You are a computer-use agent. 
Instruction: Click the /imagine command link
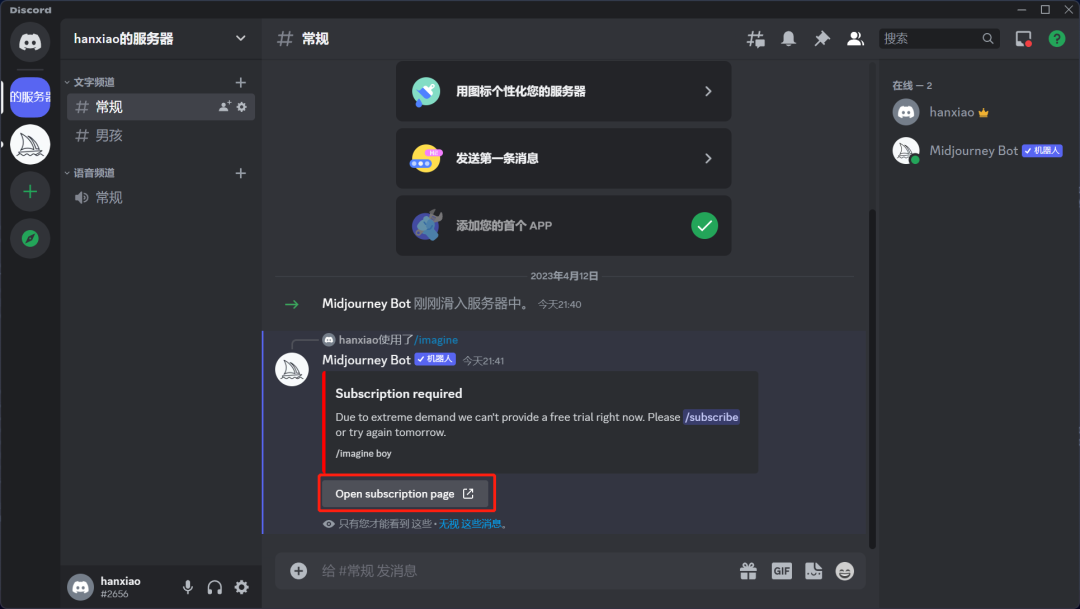[x=436, y=340]
